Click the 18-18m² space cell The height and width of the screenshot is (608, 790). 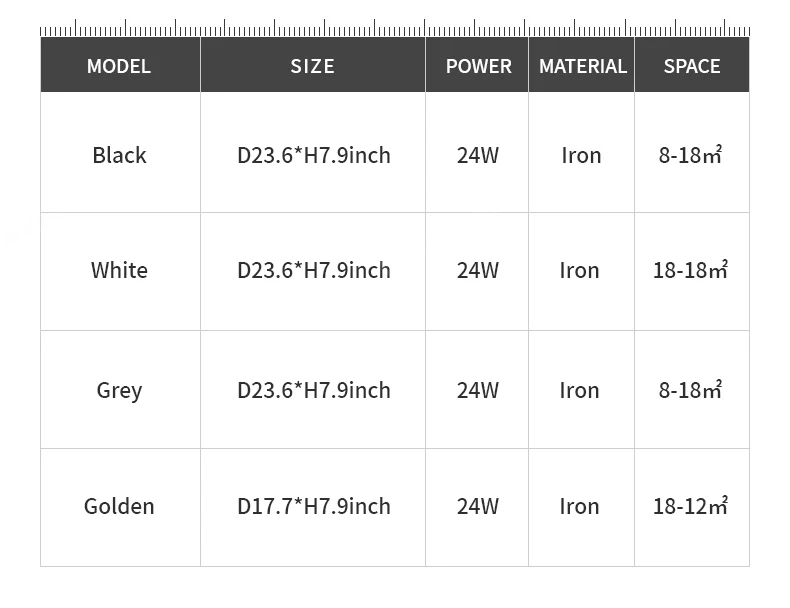692,272
